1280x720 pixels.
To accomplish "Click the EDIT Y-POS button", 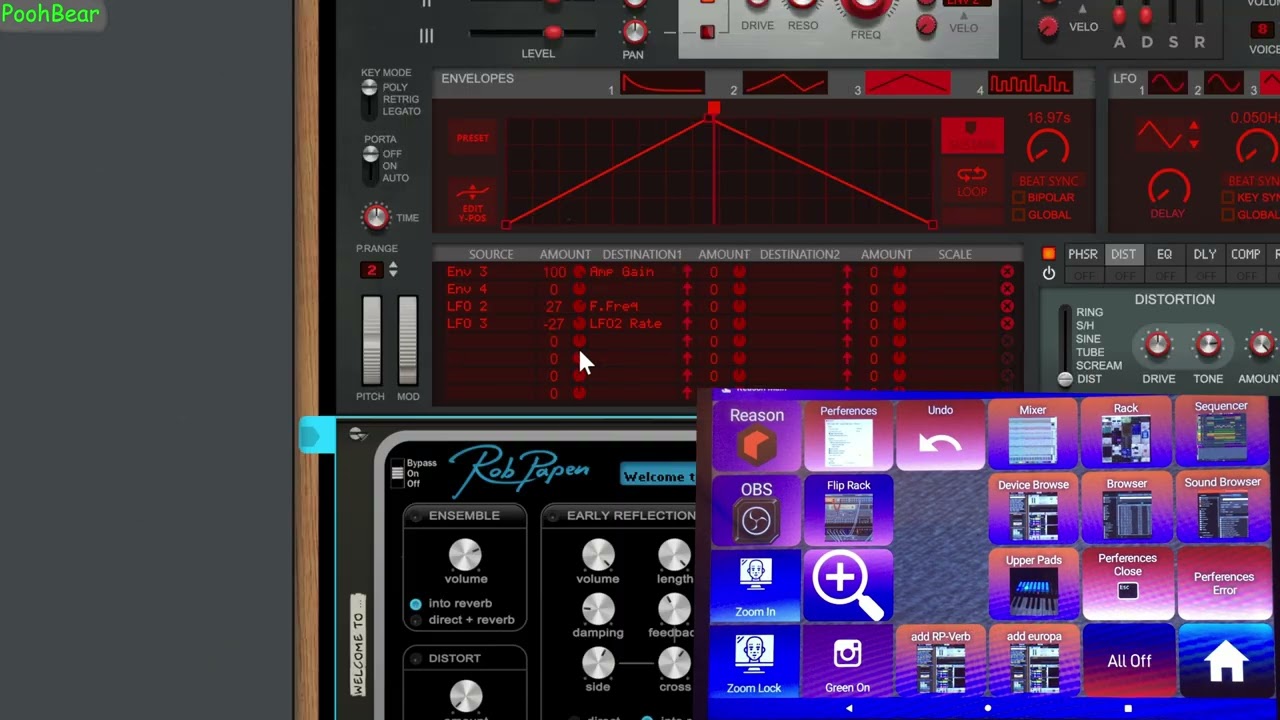I will 472,203.
